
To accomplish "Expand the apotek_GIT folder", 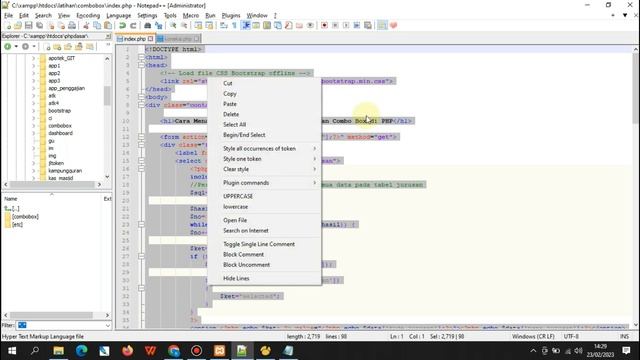I will pos(33,58).
